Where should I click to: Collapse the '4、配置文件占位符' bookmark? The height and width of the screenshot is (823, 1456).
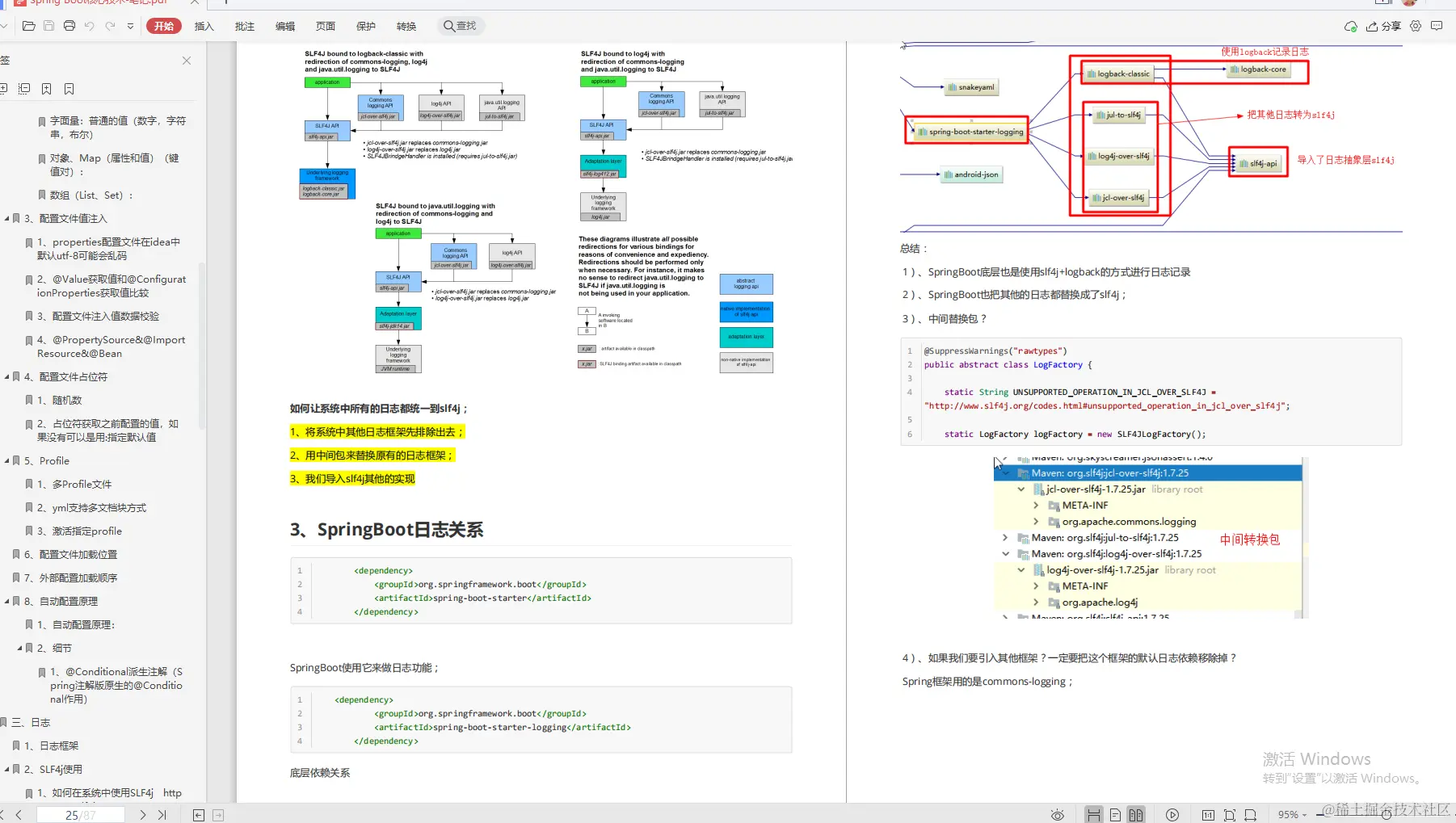[x=6, y=377]
